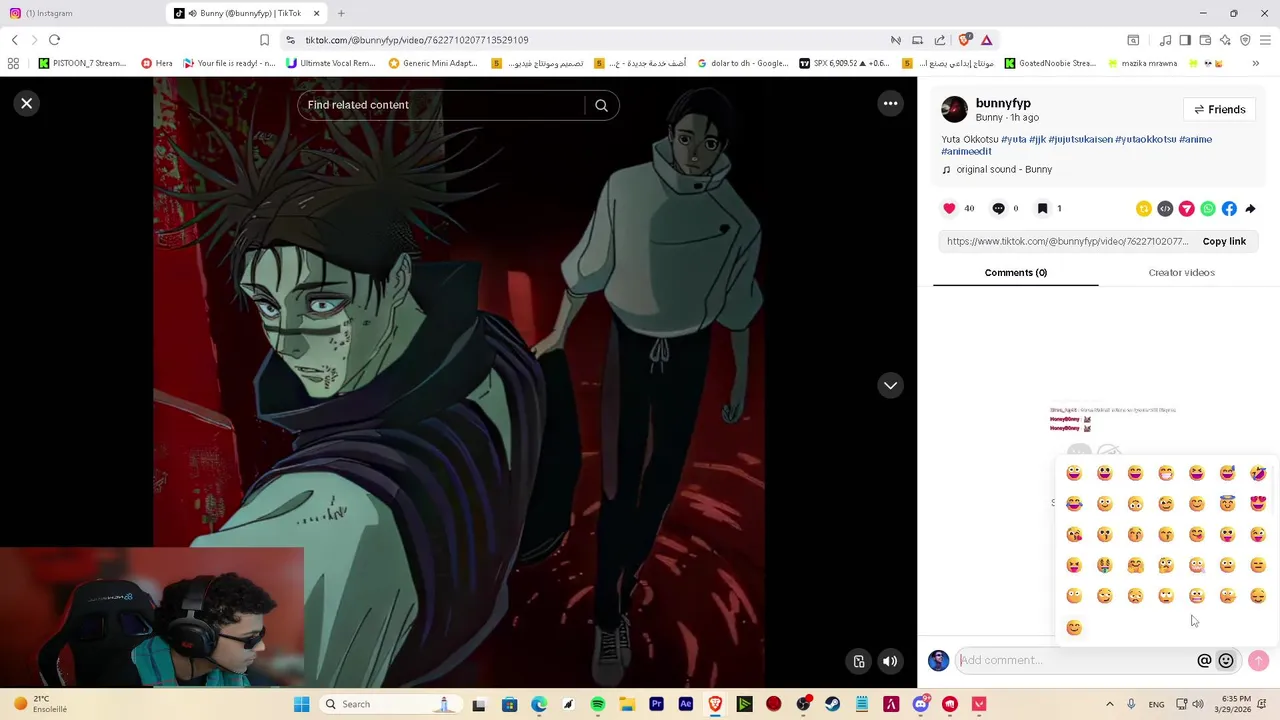1280x720 pixels.
Task: Open the browser hamburger menu
Action: (1265, 40)
